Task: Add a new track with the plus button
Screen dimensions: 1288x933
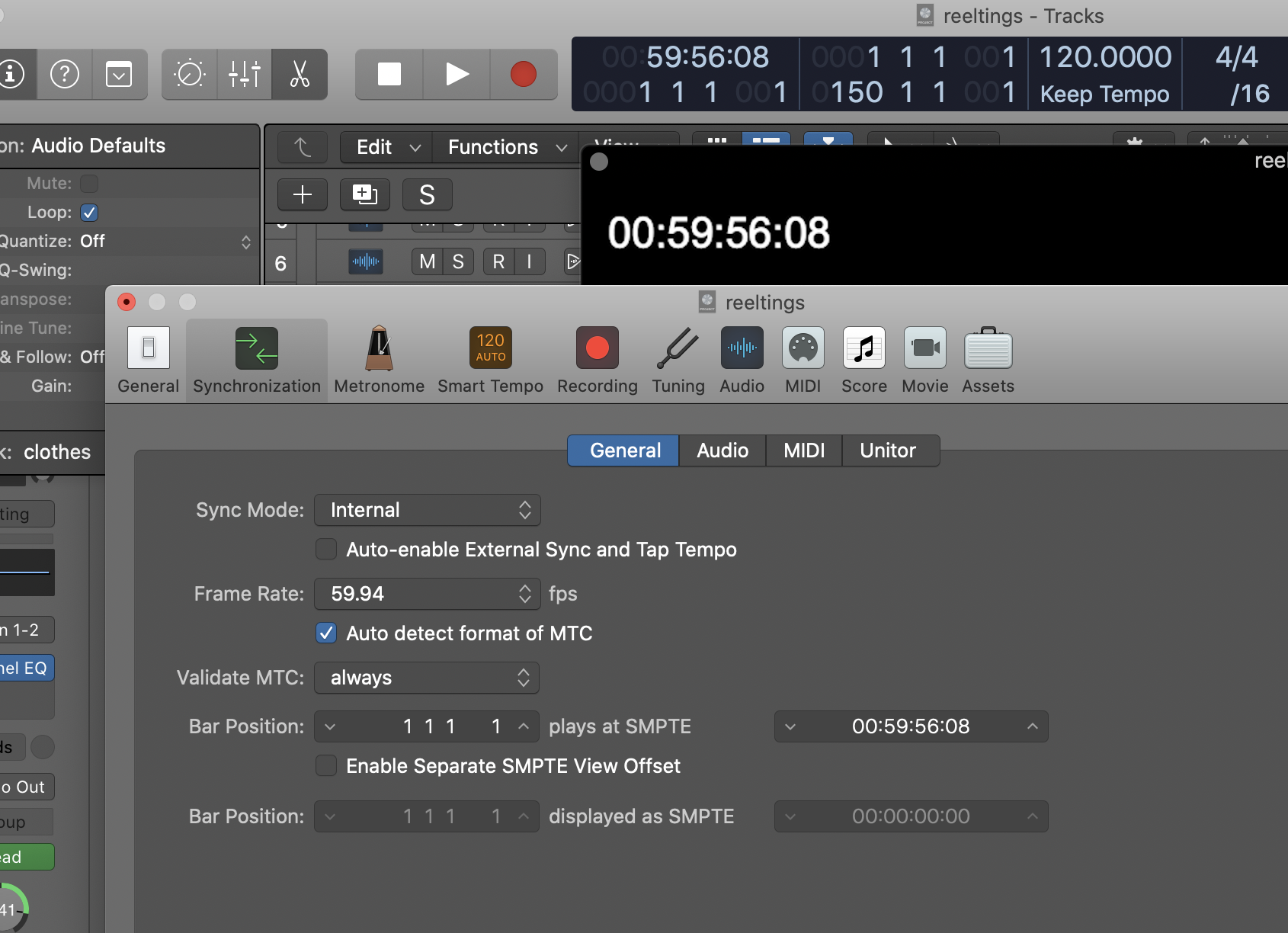Action: coord(302,194)
